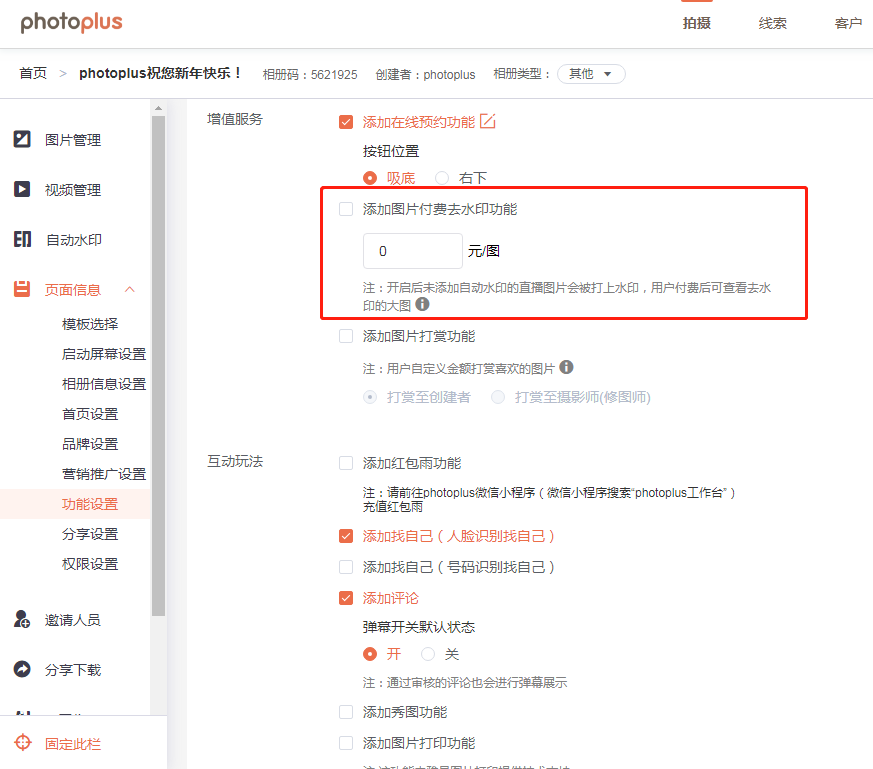Click edit icon beside 添加在线预约功能

coord(488,121)
